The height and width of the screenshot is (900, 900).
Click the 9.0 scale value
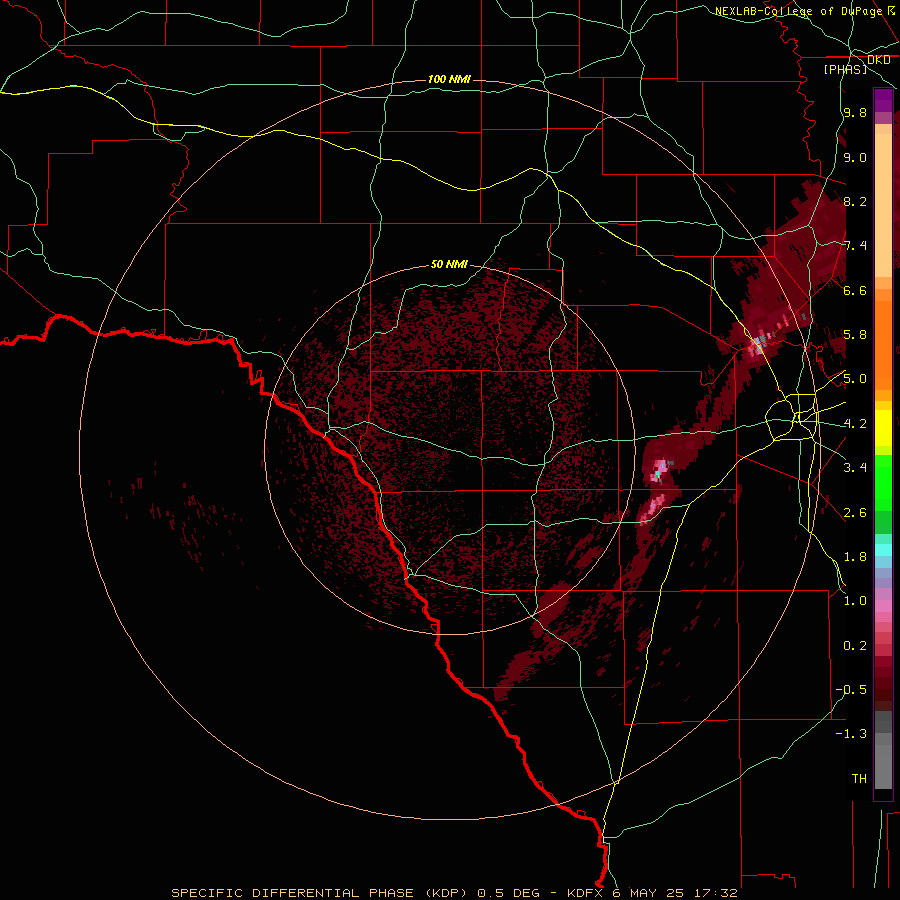pos(855,157)
